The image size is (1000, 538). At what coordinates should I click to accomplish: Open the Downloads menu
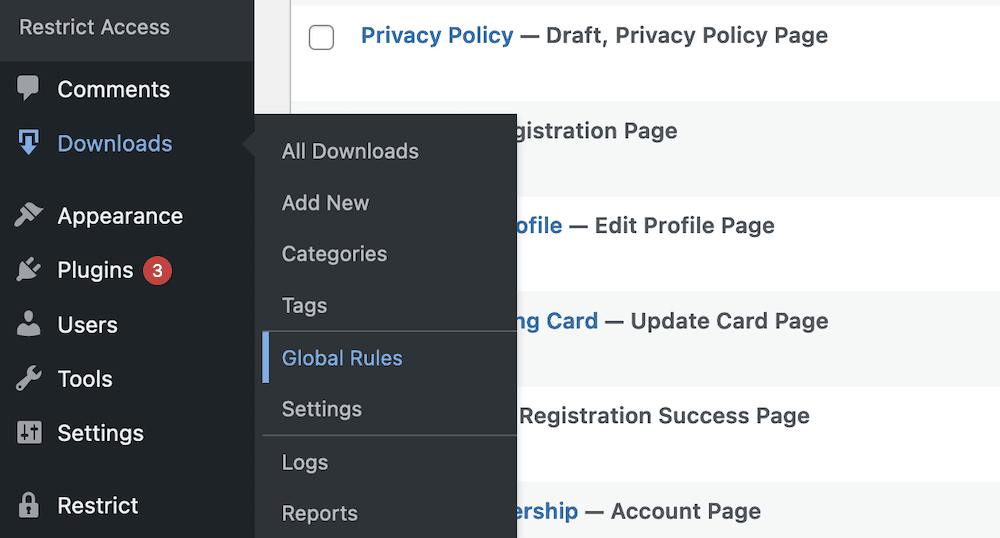click(115, 143)
